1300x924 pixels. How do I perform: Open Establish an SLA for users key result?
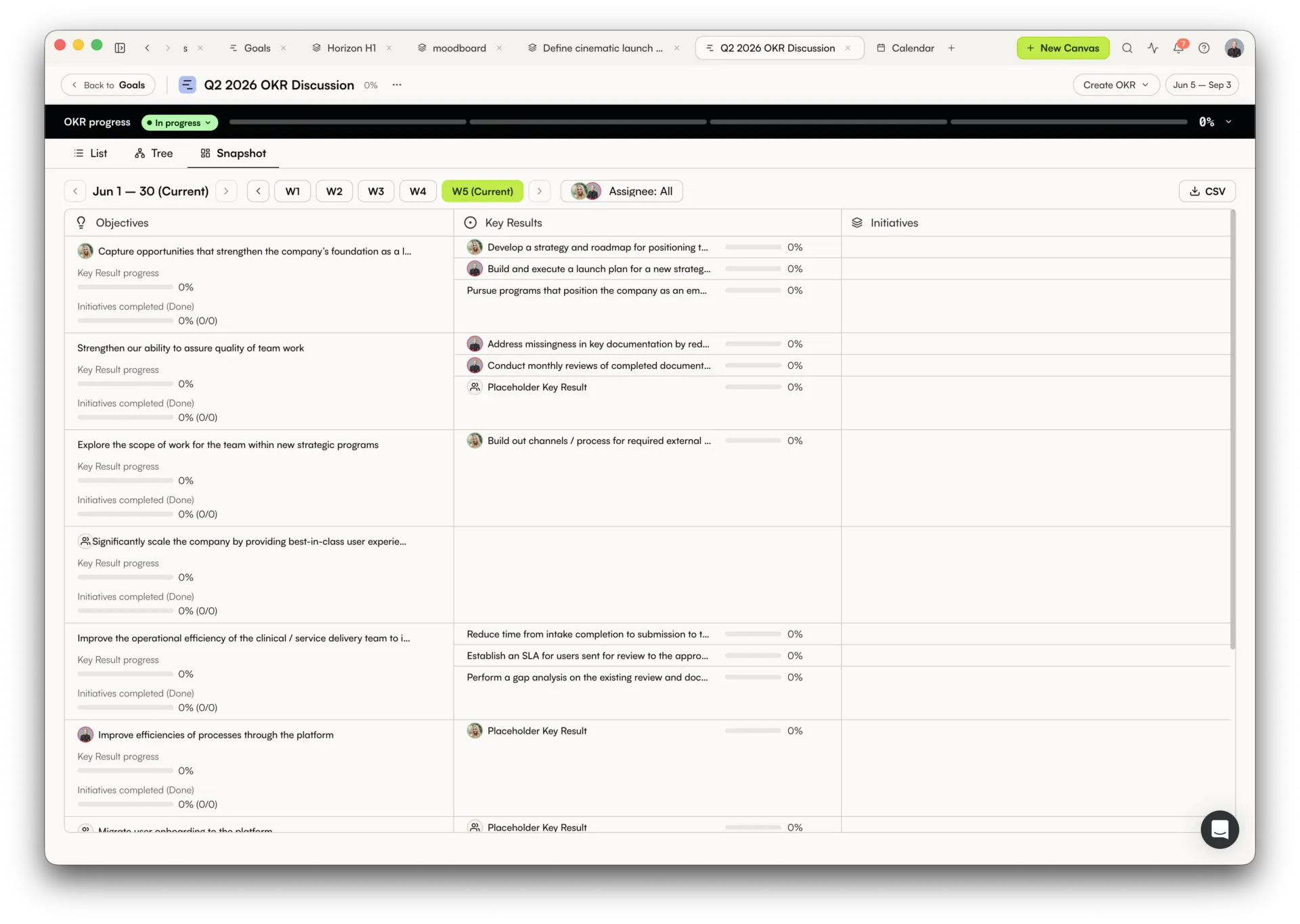point(587,656)
